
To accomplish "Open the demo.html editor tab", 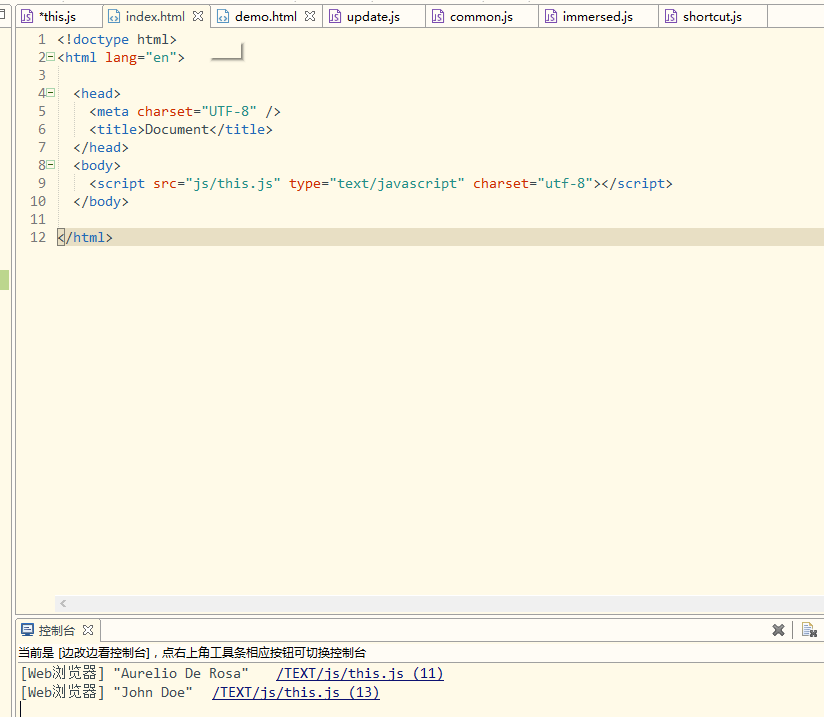I will click(265, 17).
